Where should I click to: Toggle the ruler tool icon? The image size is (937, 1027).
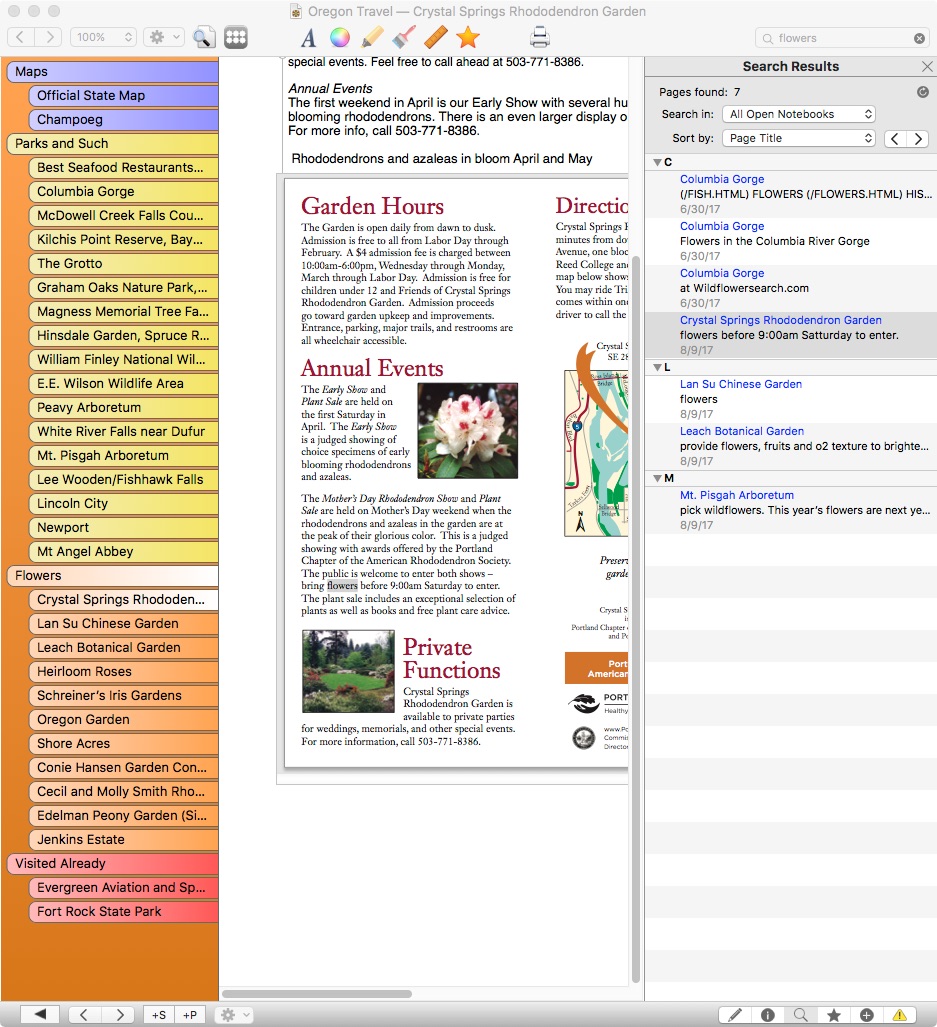pyautogui.click(x=435, y=38)
